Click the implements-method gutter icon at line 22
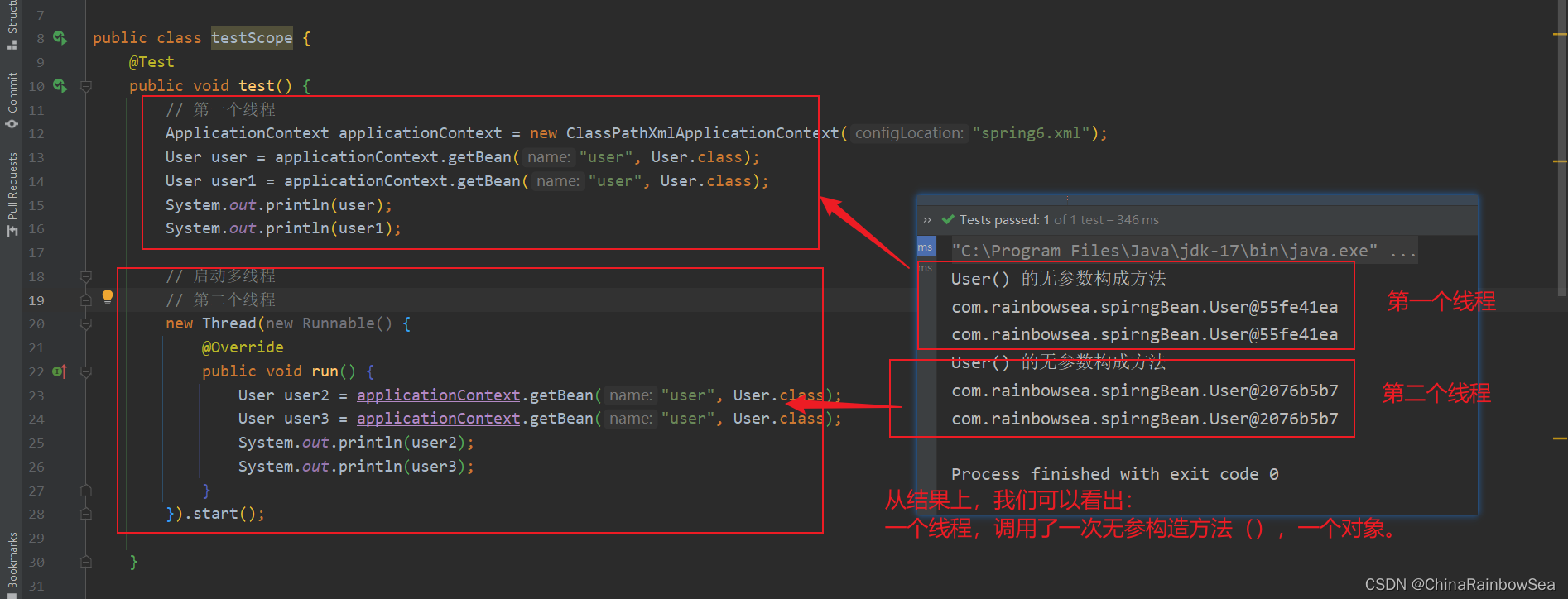 click(59, 371)
